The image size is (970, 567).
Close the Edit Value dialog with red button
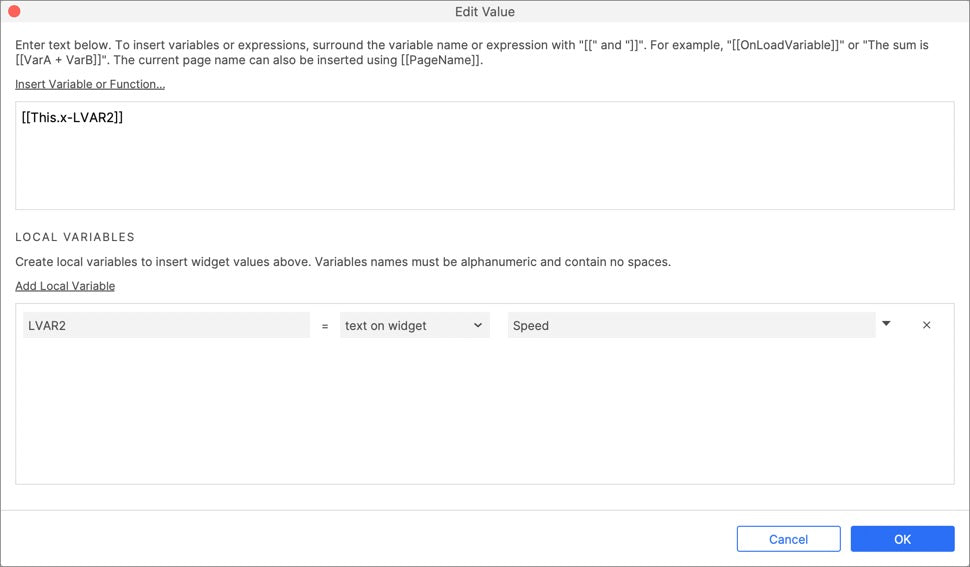(x=14, y=12)
